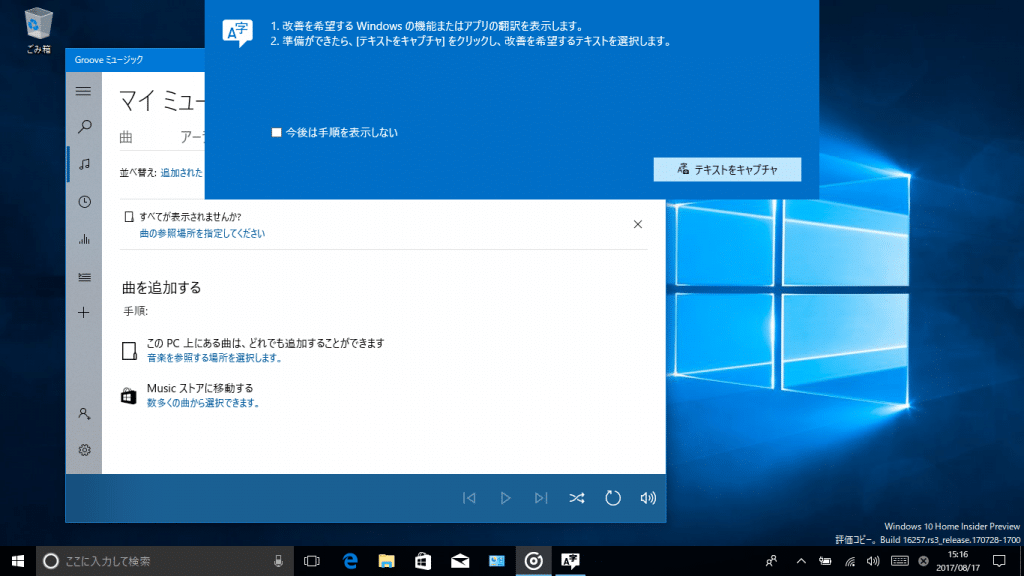Click the ここに入力して検索 taskbar search box
The height and width of the screenshot is (576, 1024).
point(163,561)
